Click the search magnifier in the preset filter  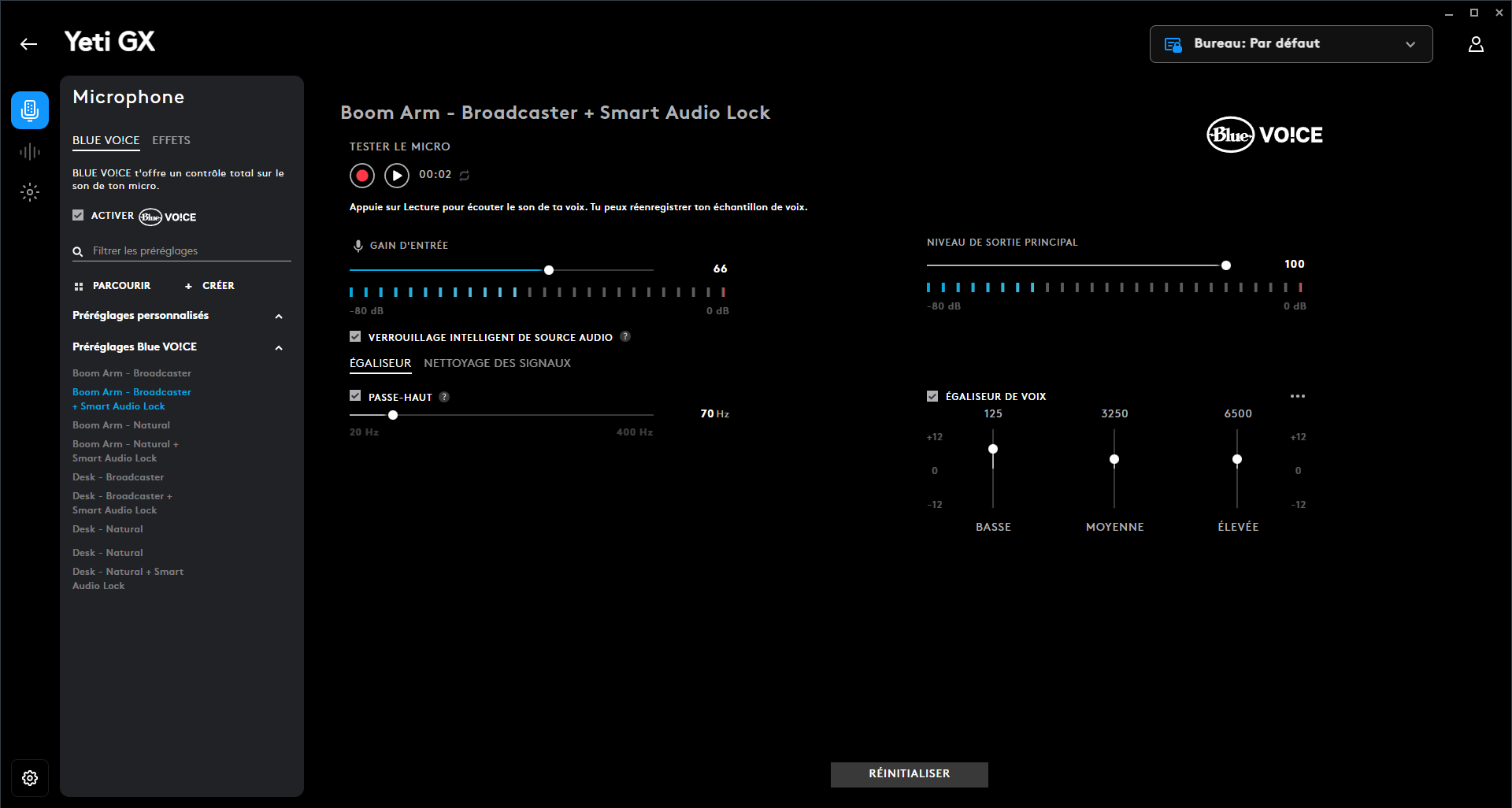pos(78,251)
